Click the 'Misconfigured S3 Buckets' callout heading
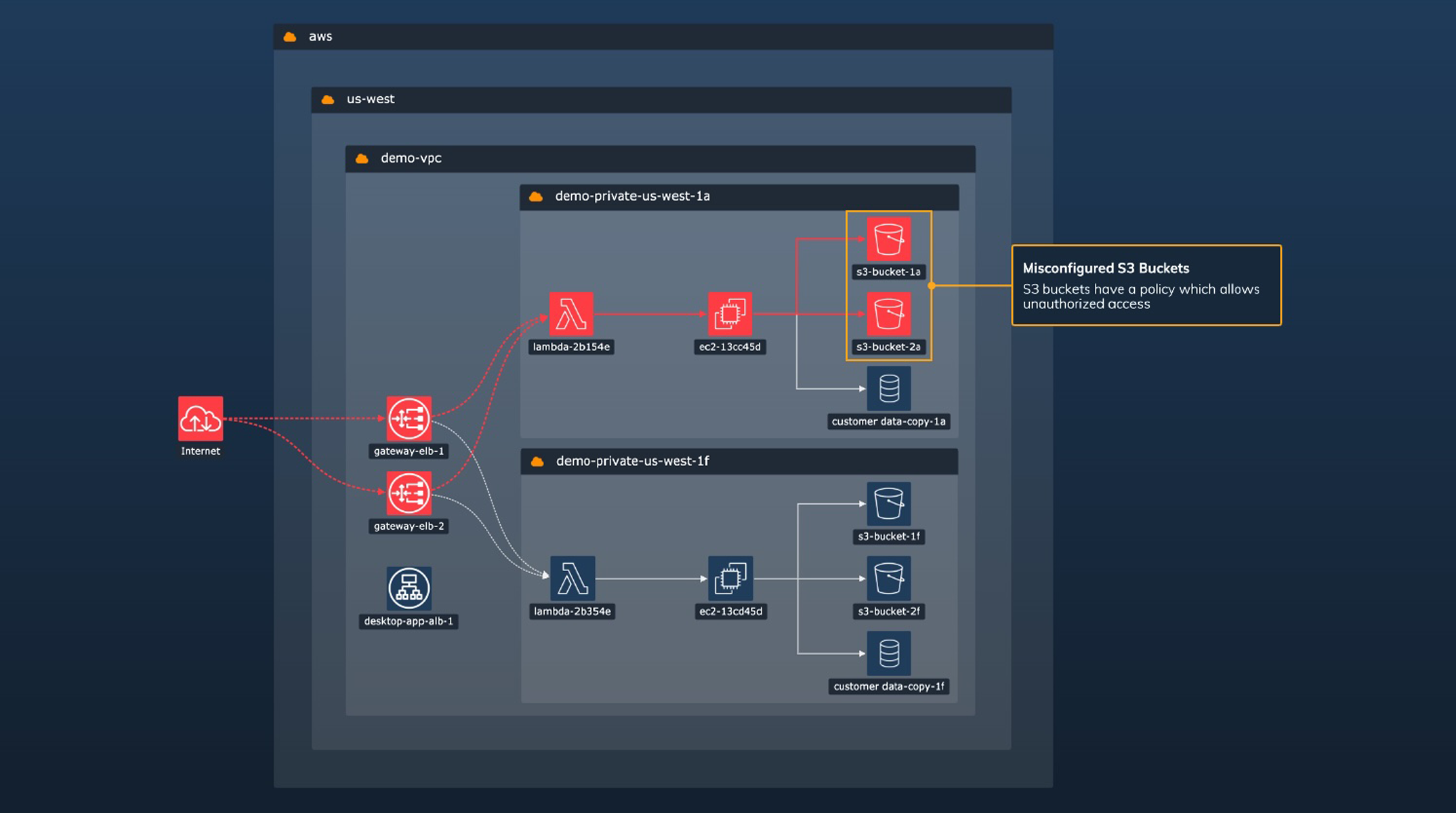Image resolution: width=1456 pixels, height=813 pixels. pyautogui.click(x=1106, y=268)
